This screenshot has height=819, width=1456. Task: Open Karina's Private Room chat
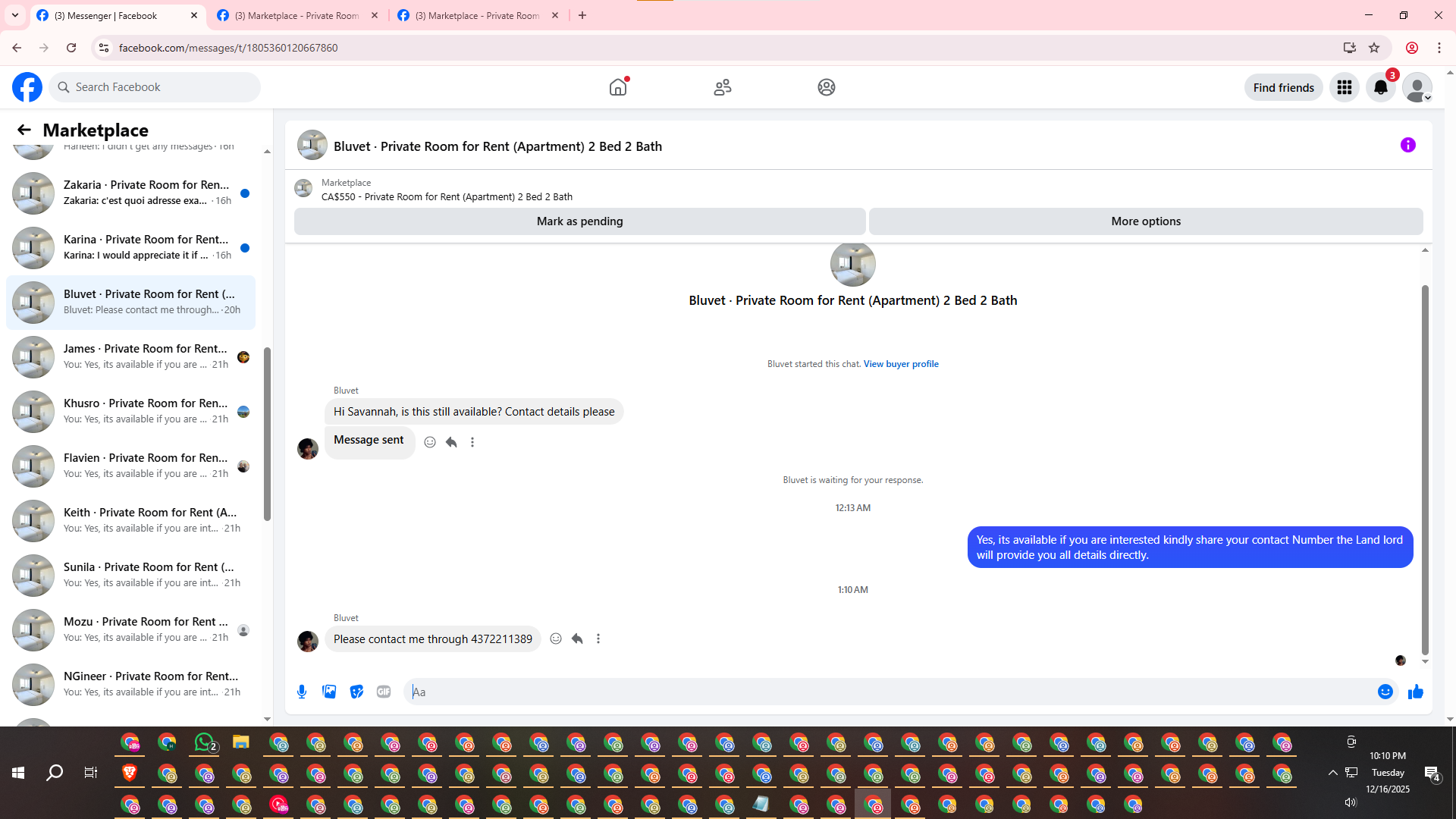click(x=130, y=248)
